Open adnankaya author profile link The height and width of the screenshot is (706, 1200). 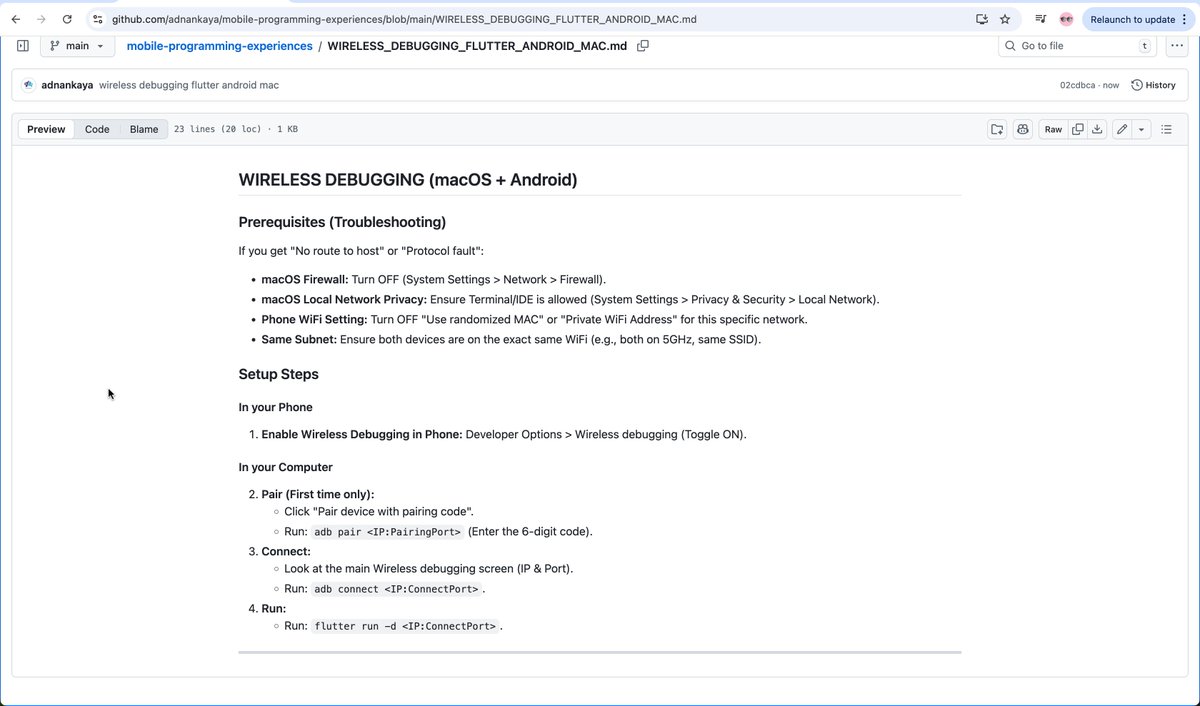pyautogui.click(x=67, y=85)
